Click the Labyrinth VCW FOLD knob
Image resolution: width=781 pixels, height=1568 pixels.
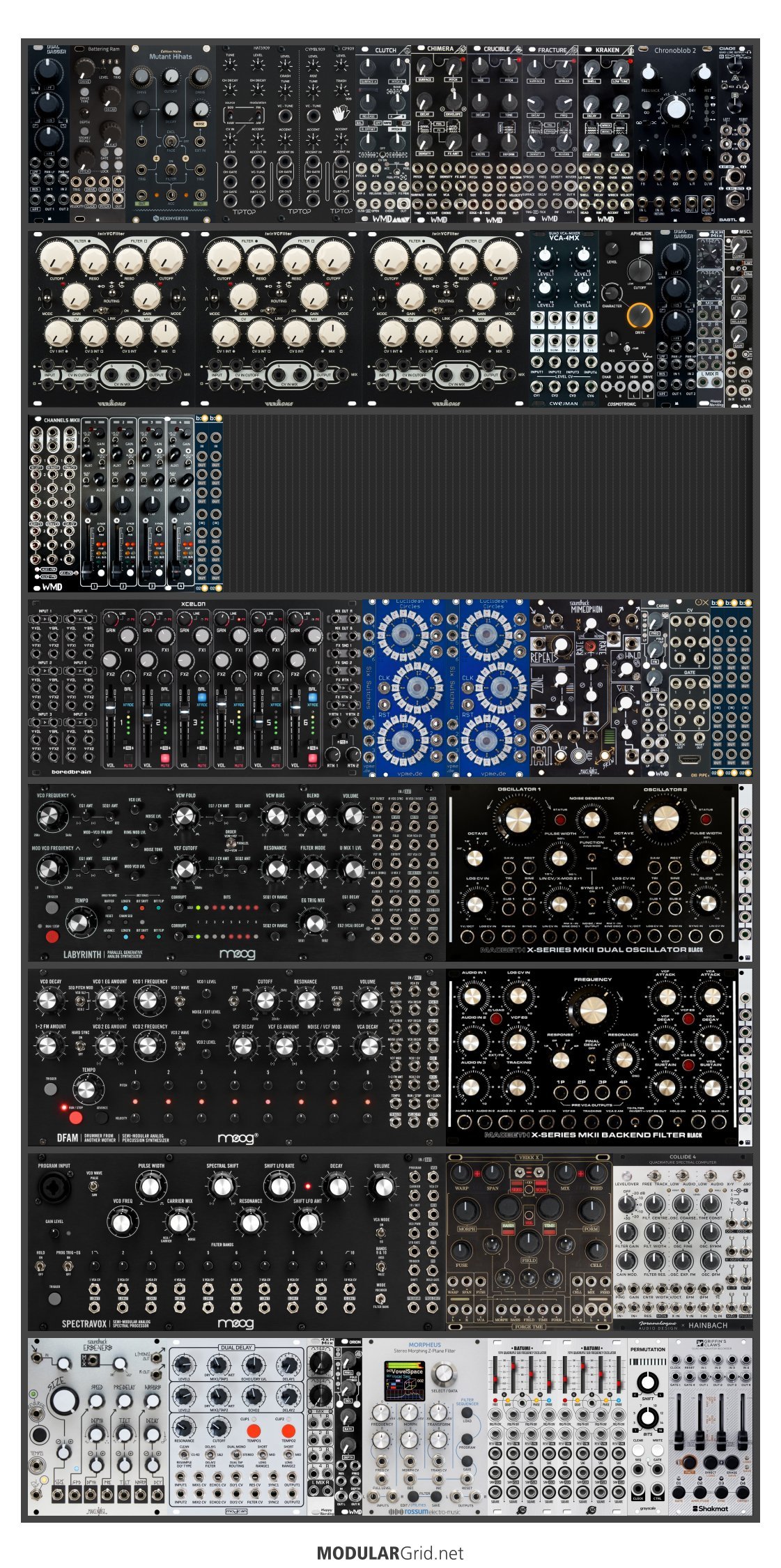185,815
